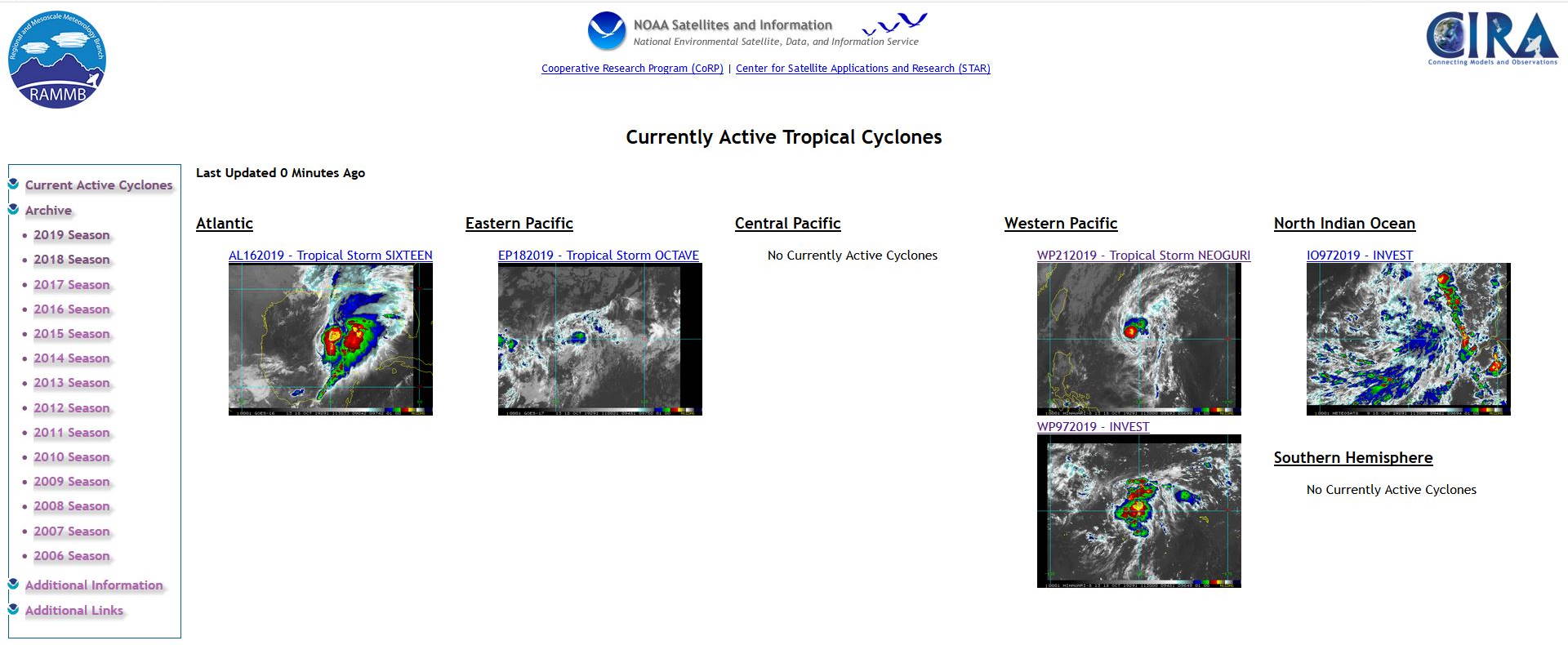Open the Archive sidebar item
The height and width of the screenshot is (645, 1568).
[x=48, y=211]
